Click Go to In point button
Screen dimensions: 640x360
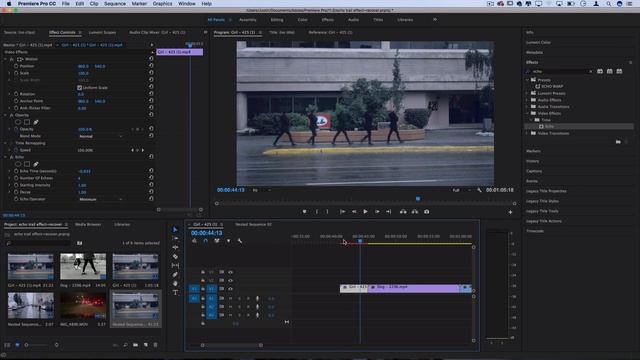(x=342, y=212)
